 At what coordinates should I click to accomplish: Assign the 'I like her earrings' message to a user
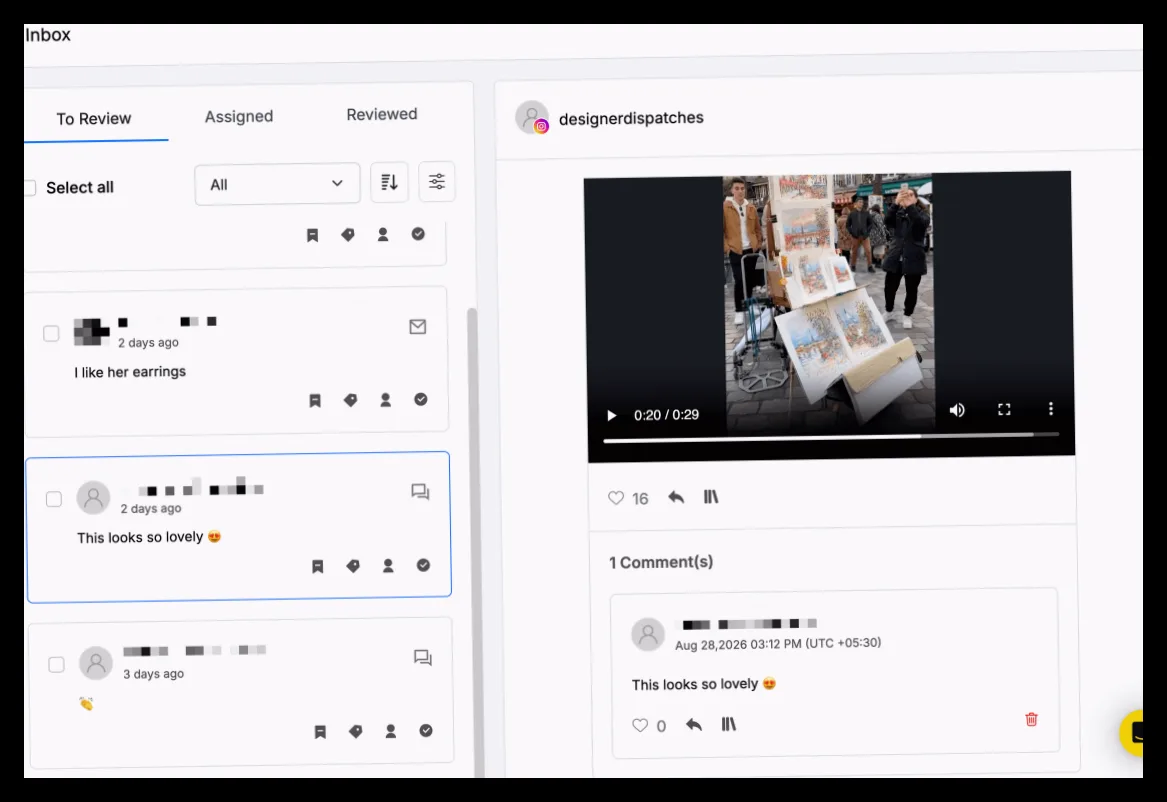point(386,400)
